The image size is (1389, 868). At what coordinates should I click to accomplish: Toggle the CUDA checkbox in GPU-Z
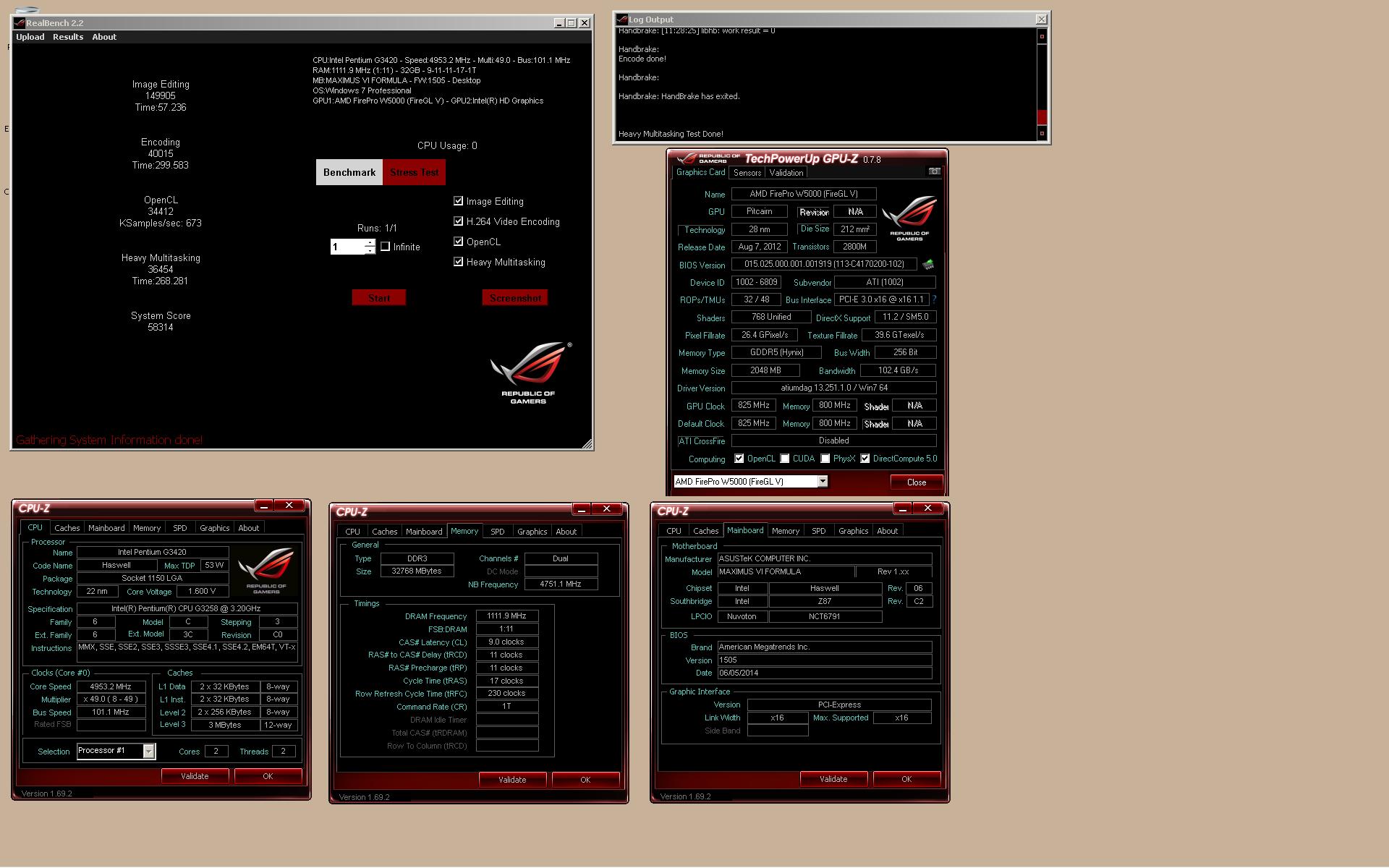pos(785,459)
